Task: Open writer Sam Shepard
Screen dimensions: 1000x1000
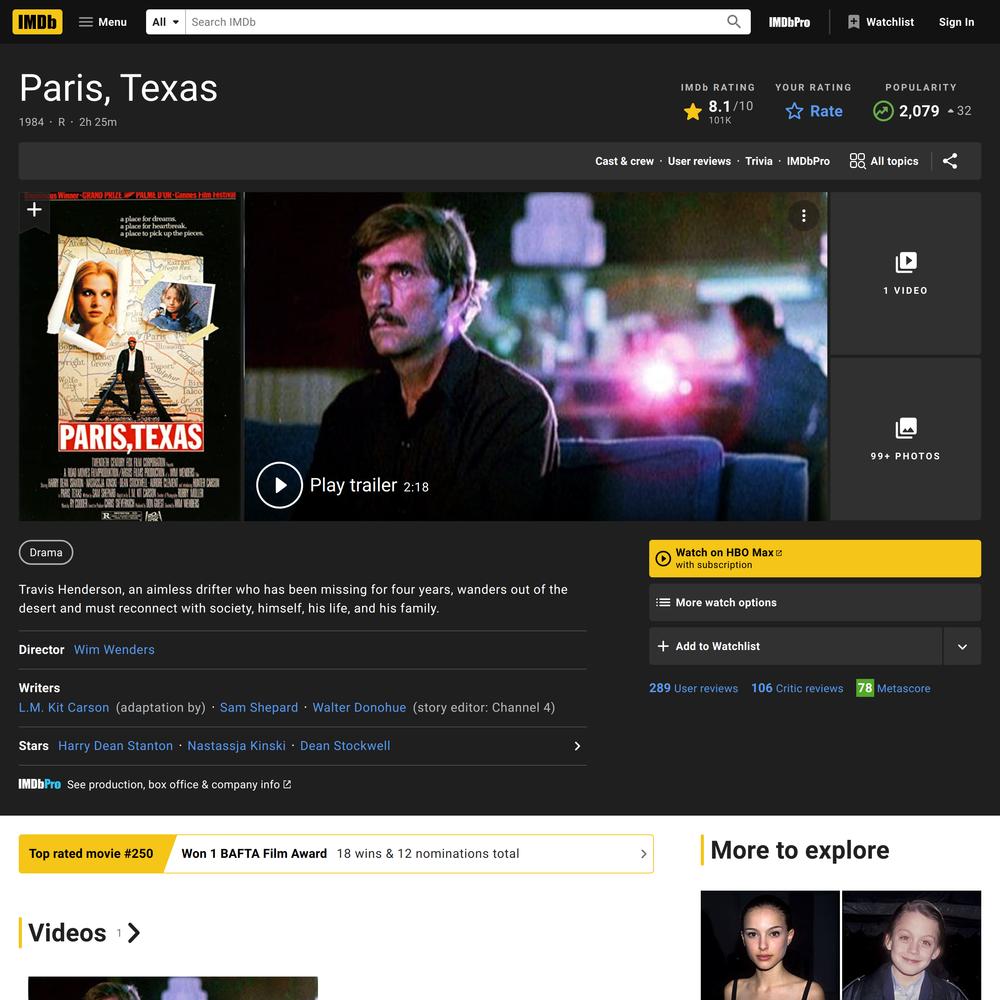Action: point(259,708)
